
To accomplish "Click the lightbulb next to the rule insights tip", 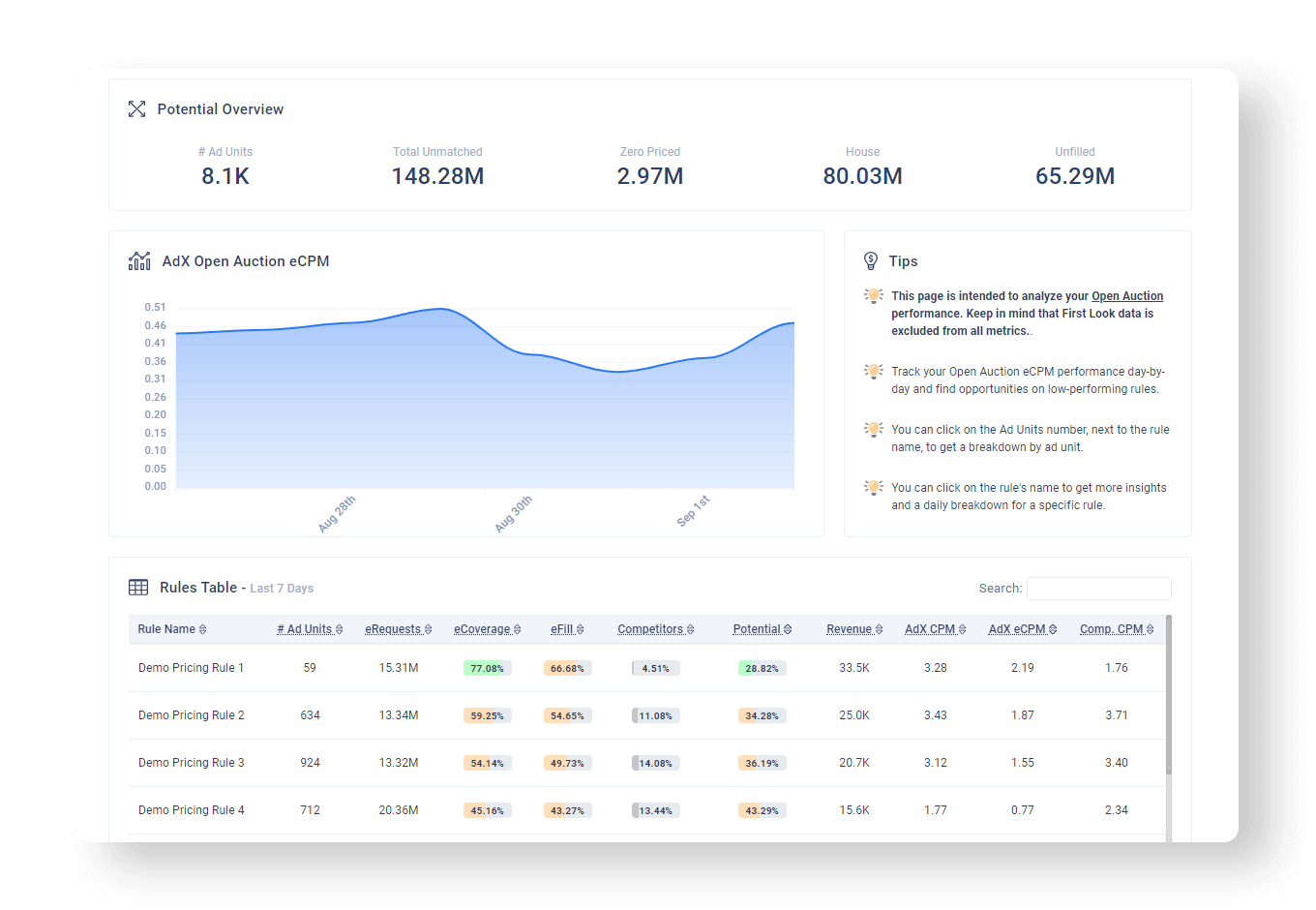I will 874,487.
